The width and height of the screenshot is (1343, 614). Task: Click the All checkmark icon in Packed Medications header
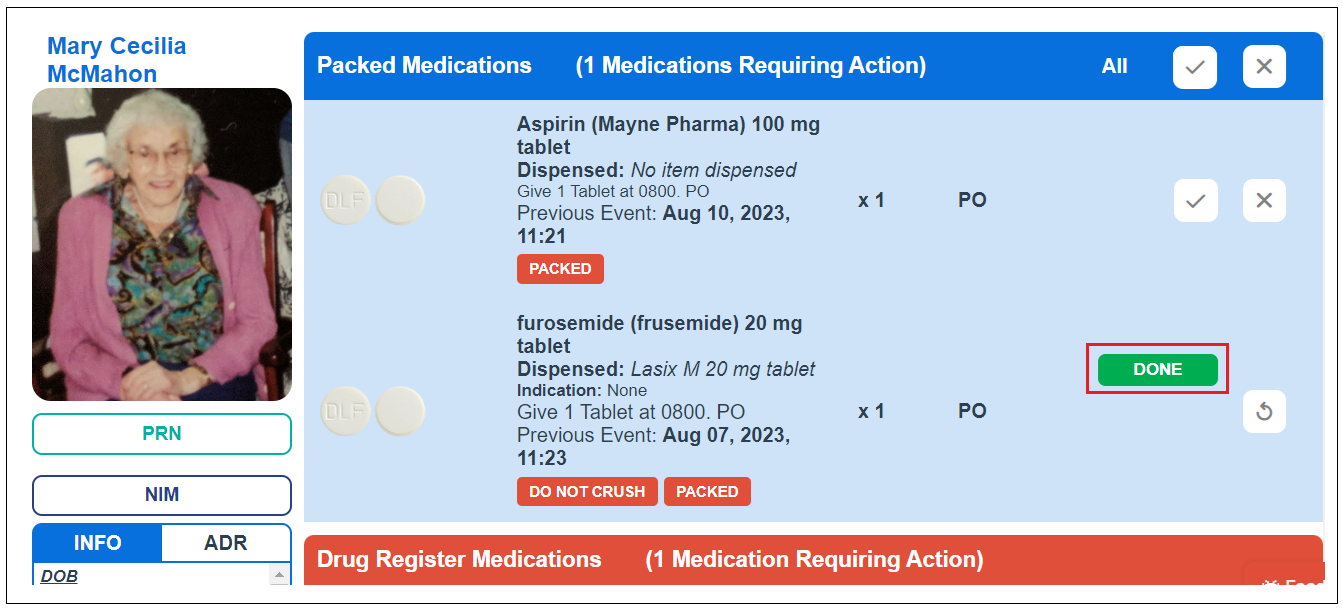[1194, 66]
